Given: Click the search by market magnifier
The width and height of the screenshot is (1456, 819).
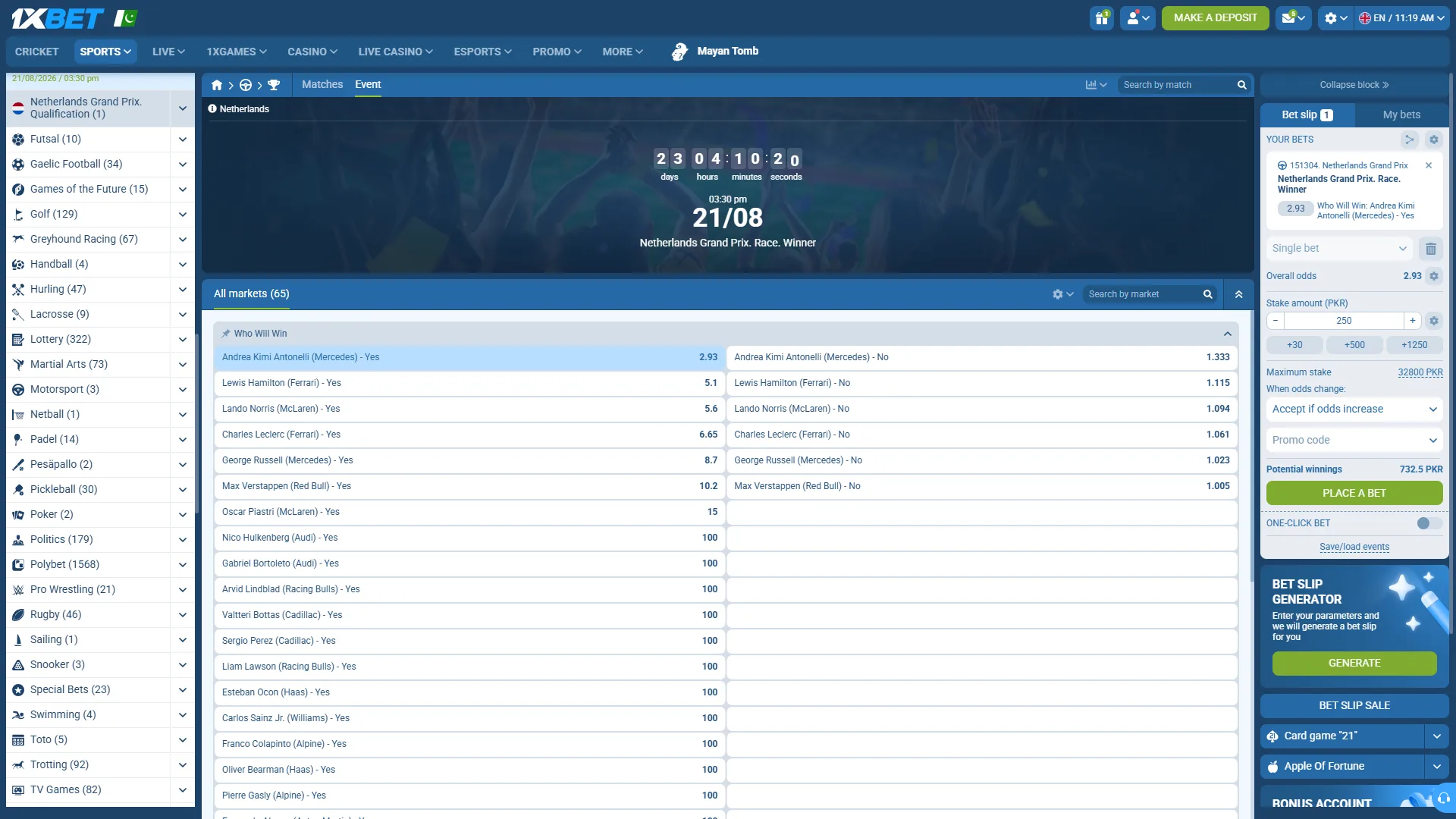Looking at the screenshot, I should 1207,294.
